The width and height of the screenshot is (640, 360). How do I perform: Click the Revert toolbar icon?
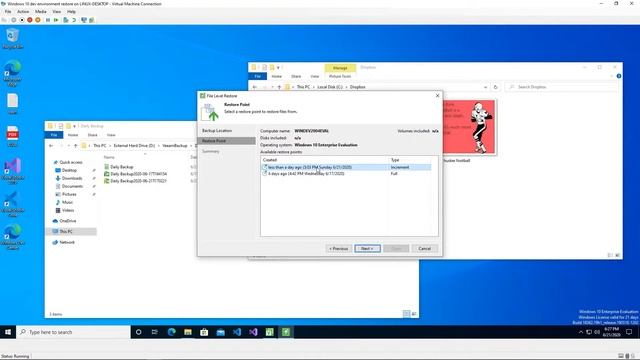(74, 20)
